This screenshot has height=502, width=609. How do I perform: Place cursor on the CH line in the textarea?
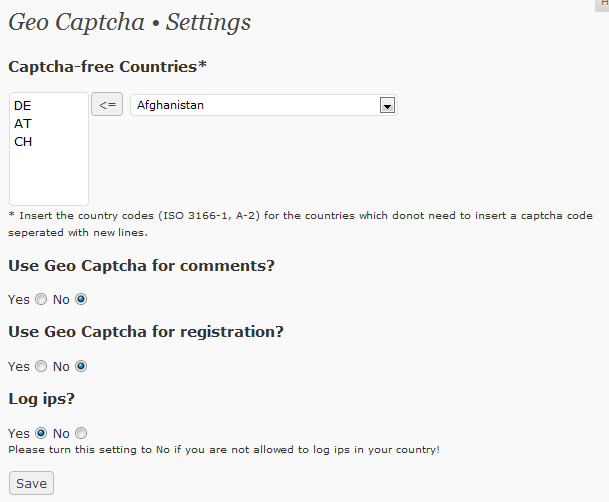23,142
